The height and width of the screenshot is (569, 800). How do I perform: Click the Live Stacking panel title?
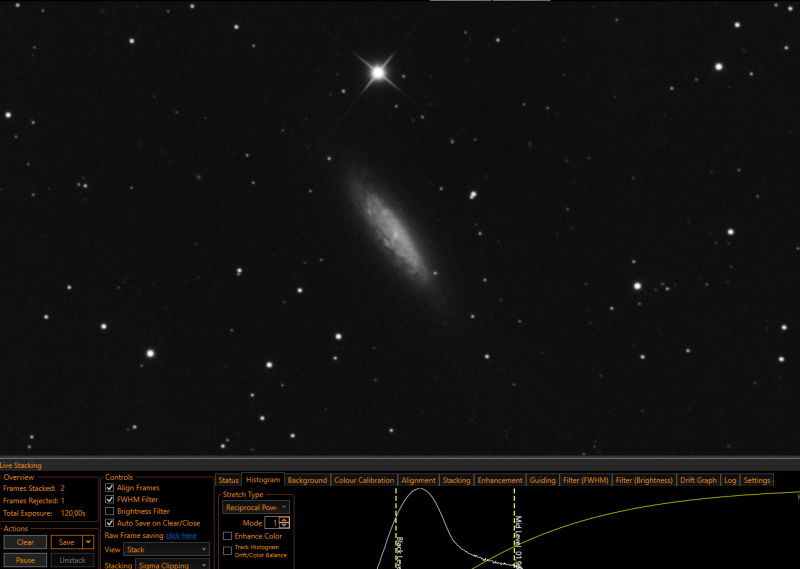[x=21, y=465]
